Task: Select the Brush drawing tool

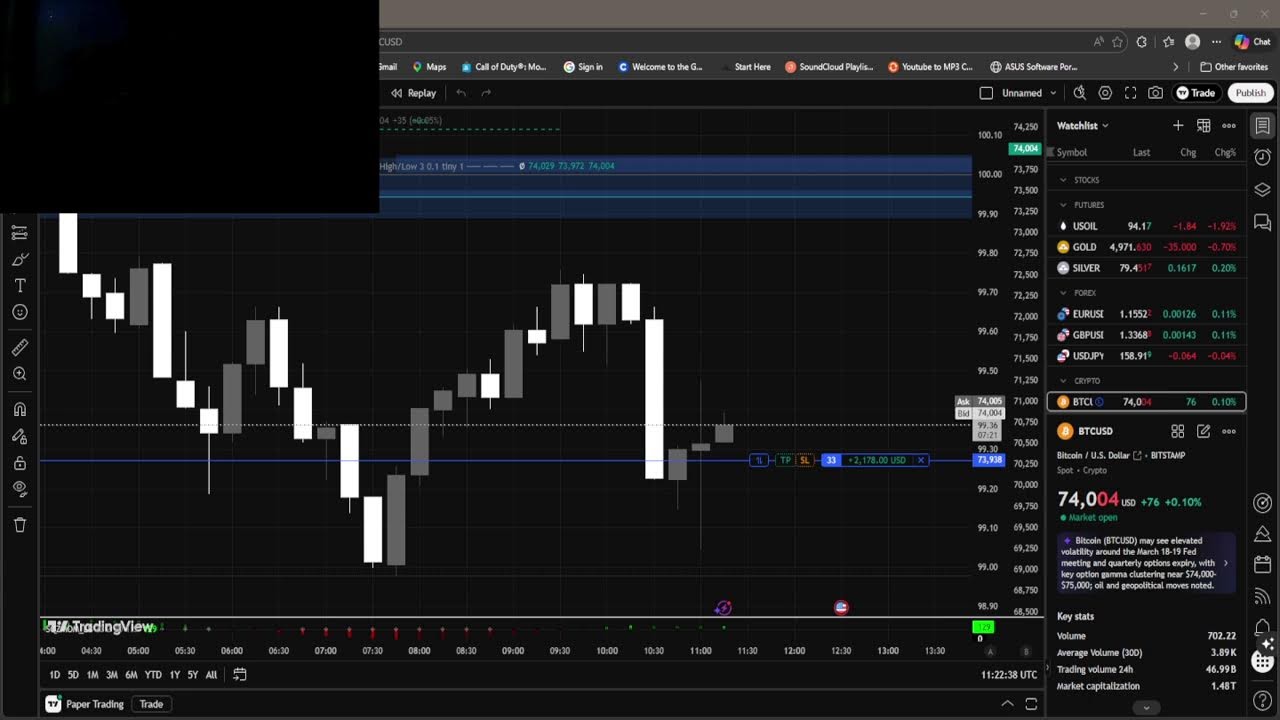Action: click(x=19, y=259)
